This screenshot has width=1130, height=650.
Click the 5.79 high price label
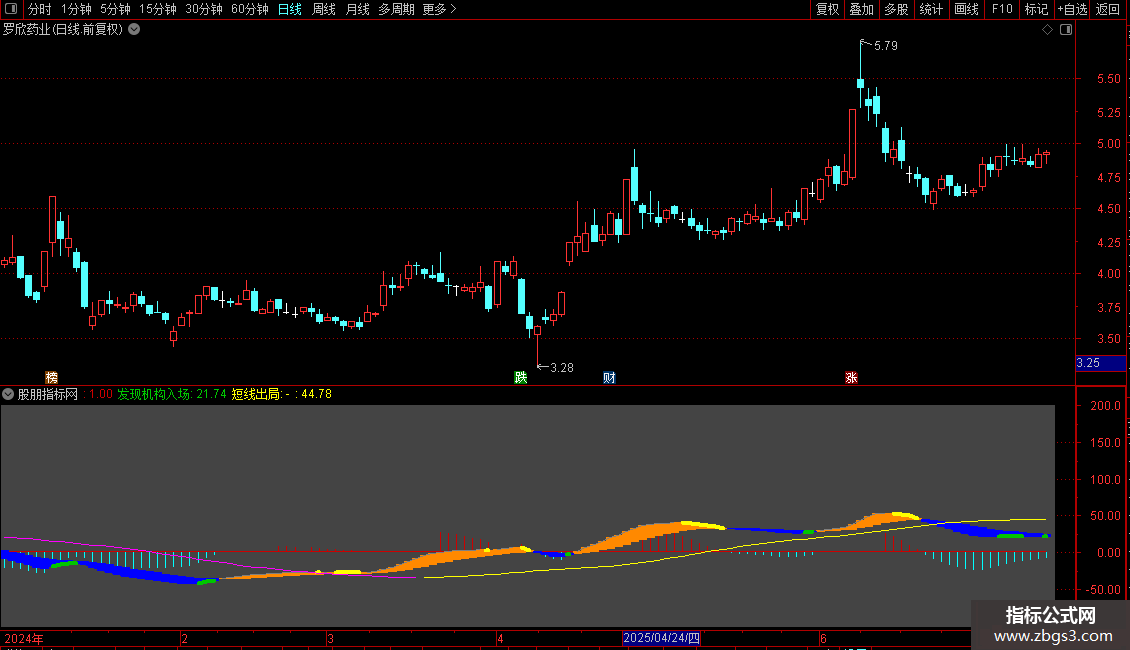[886, 45]
